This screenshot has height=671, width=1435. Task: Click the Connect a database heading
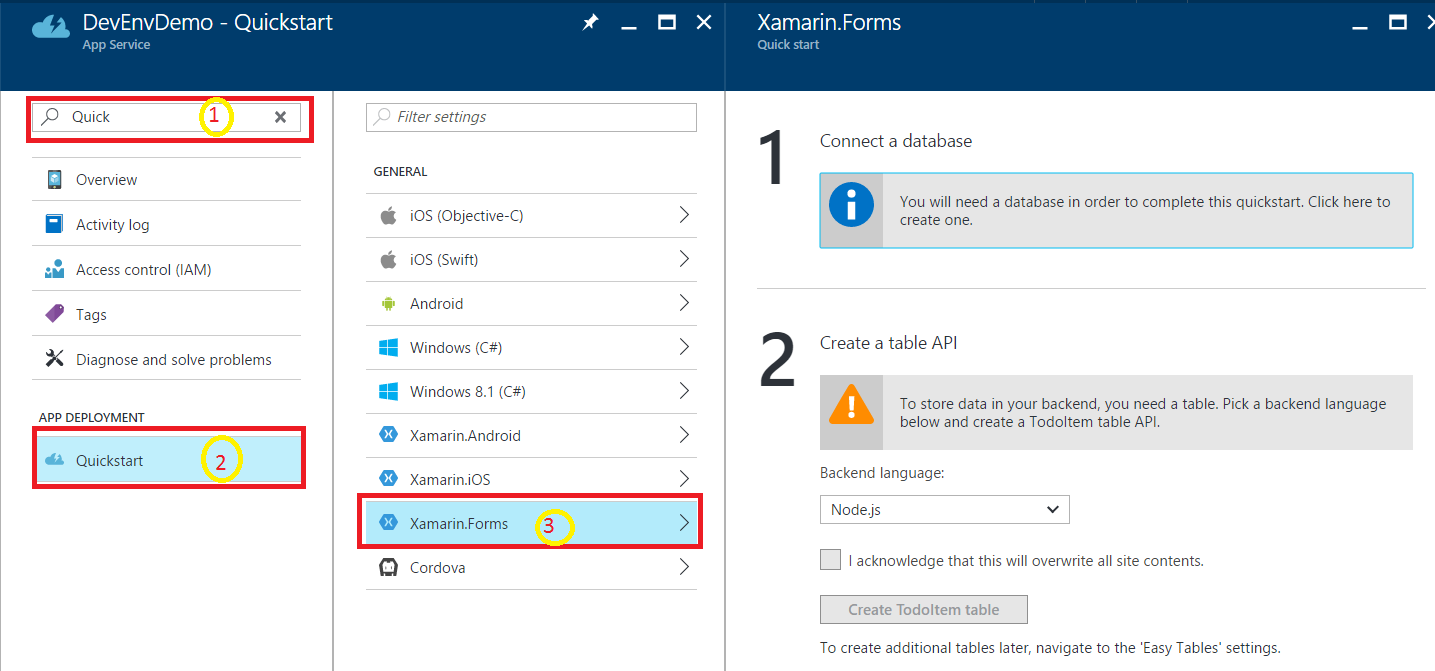(x=896, y=141)
